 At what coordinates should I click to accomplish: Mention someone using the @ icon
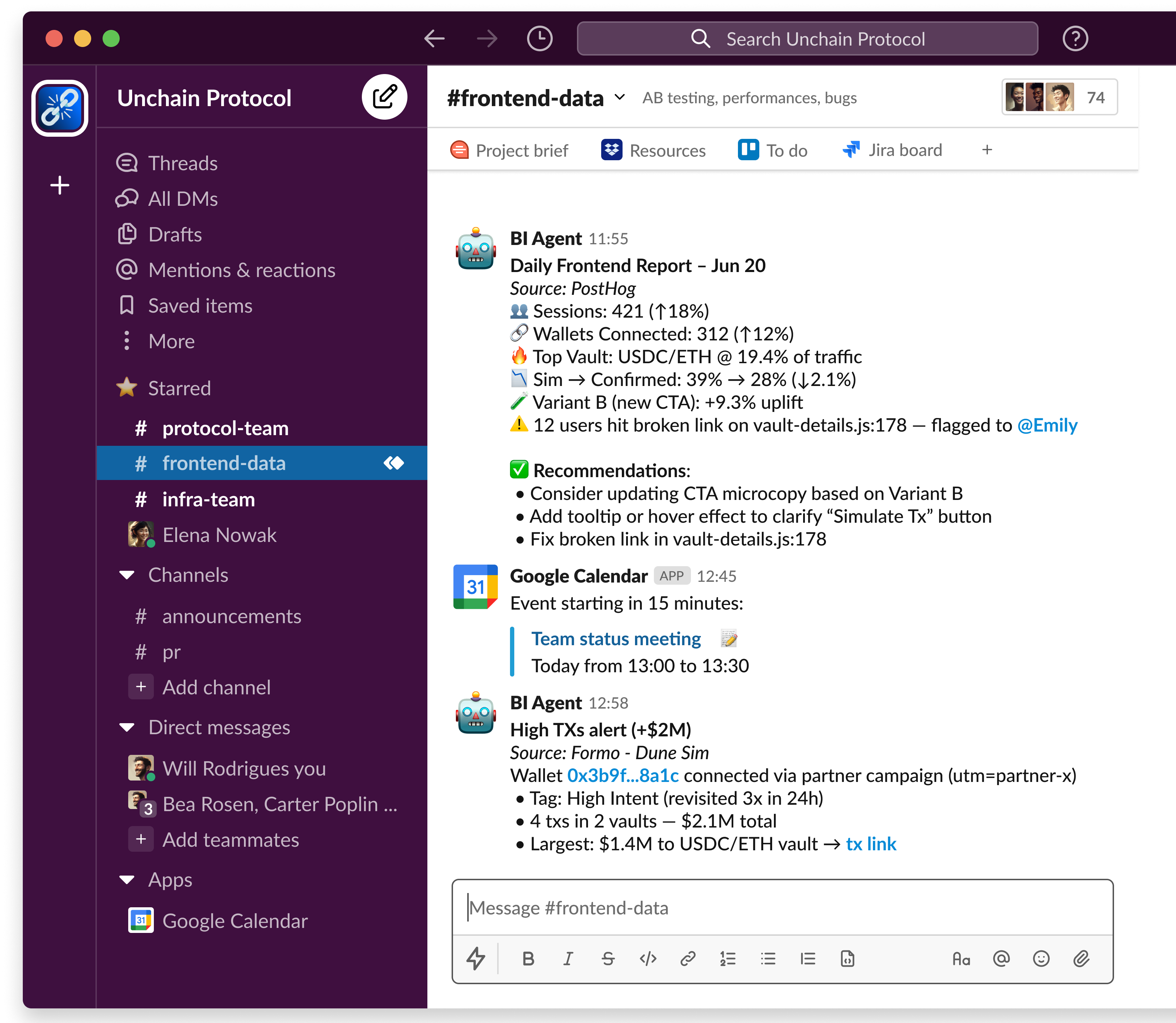[x=1001, y=959]
